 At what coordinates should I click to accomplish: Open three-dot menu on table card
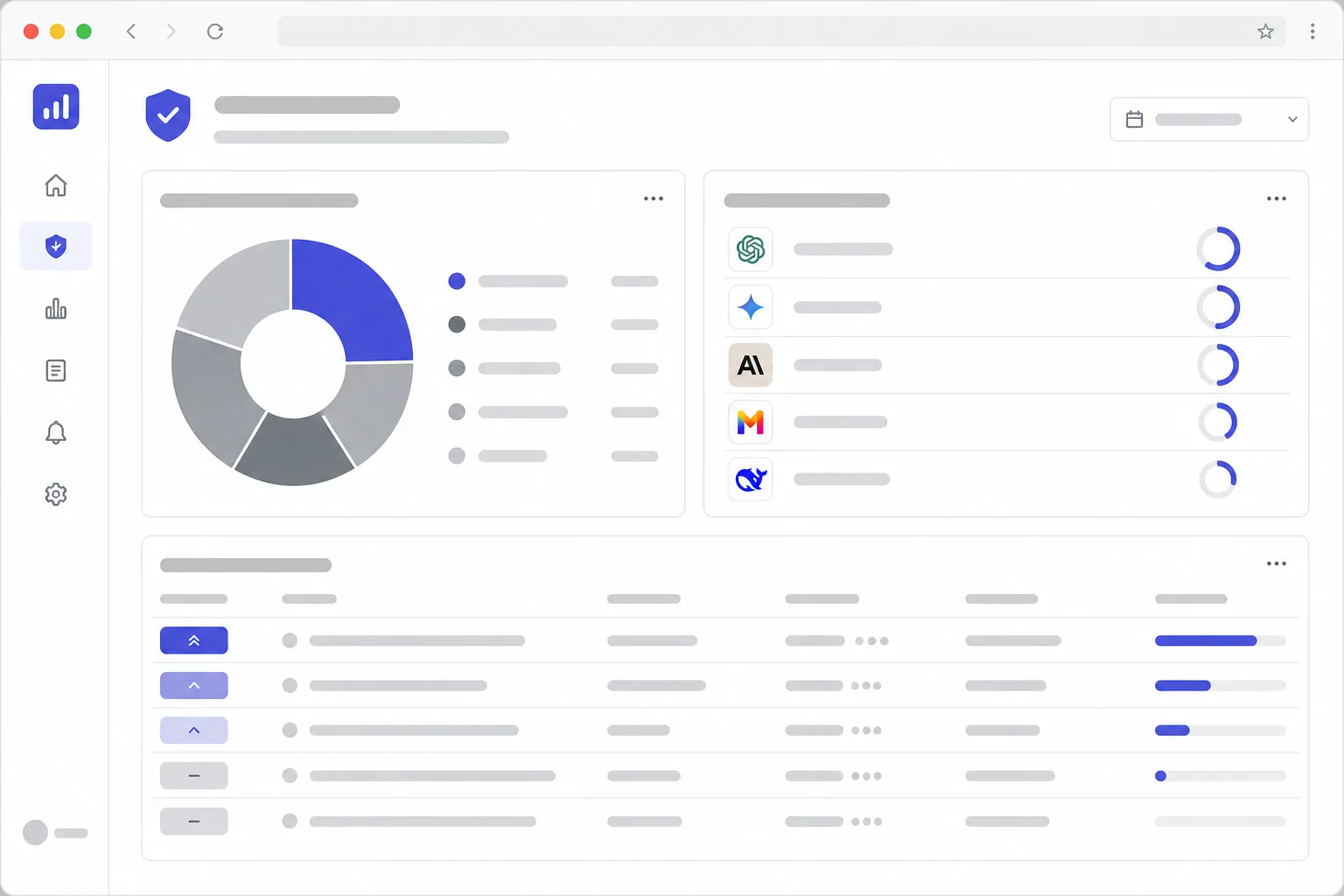[1277, 563]
